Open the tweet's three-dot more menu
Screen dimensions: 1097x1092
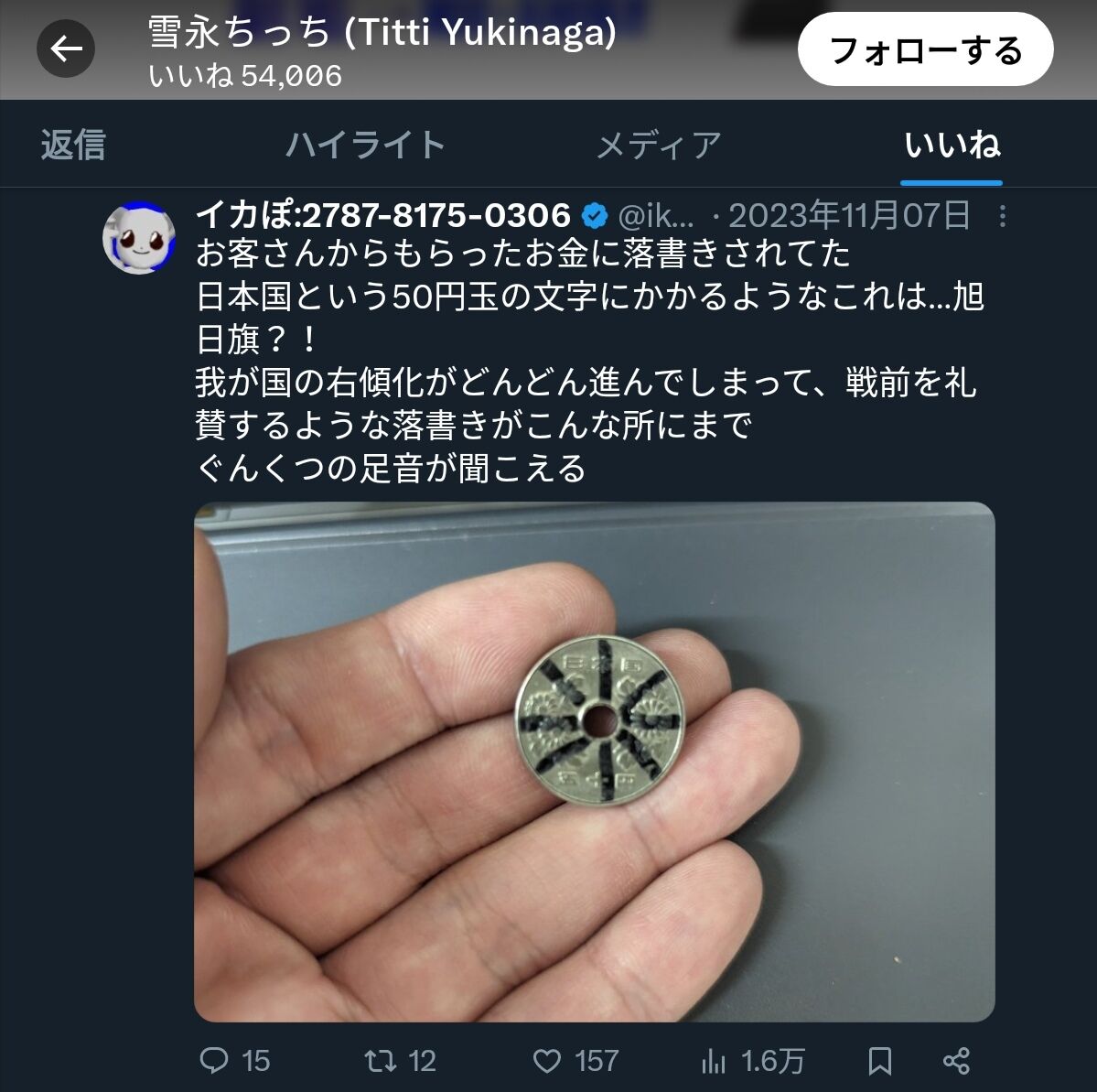[x=1003, y=216]
